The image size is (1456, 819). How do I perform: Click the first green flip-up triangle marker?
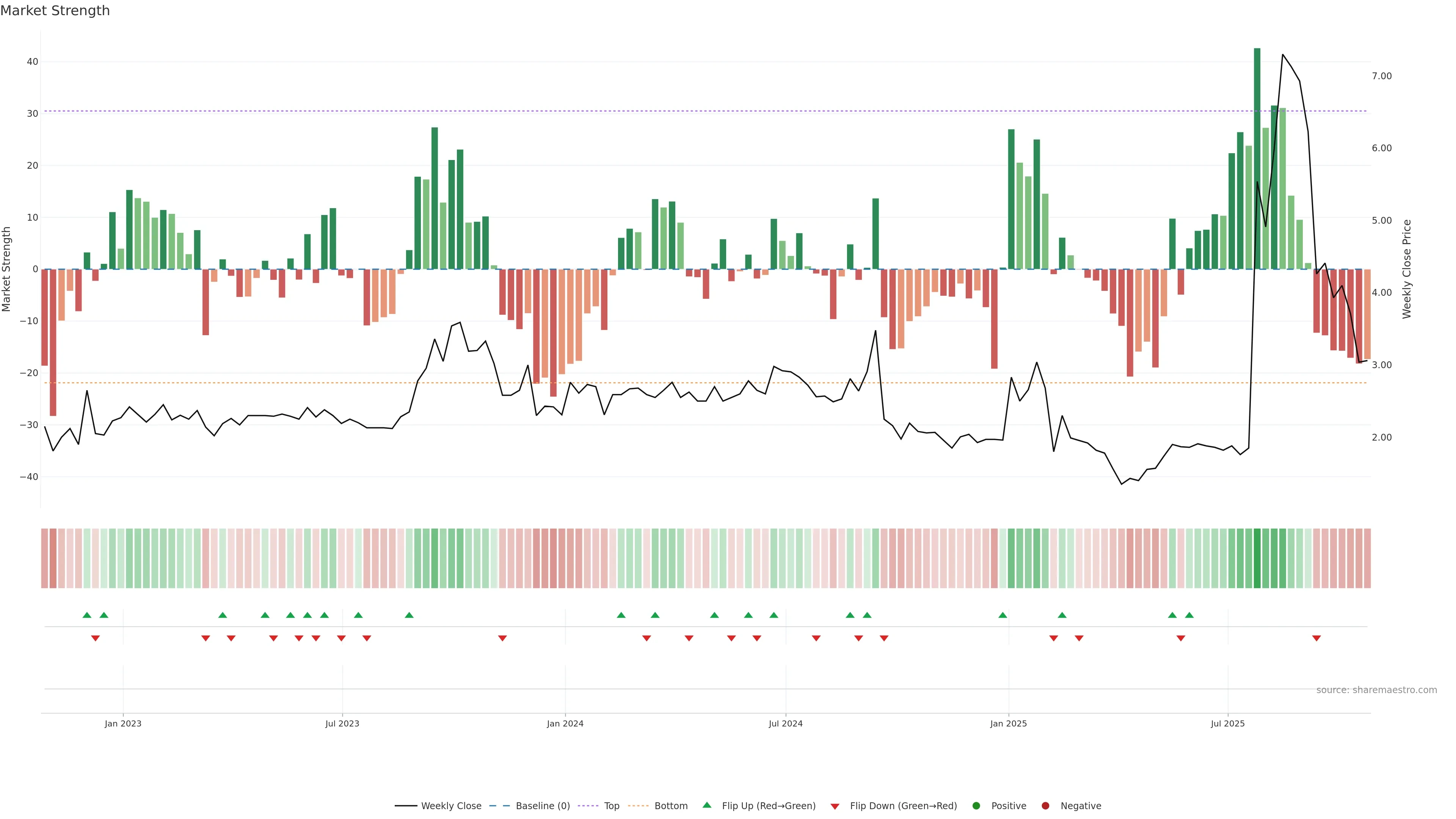86,615
